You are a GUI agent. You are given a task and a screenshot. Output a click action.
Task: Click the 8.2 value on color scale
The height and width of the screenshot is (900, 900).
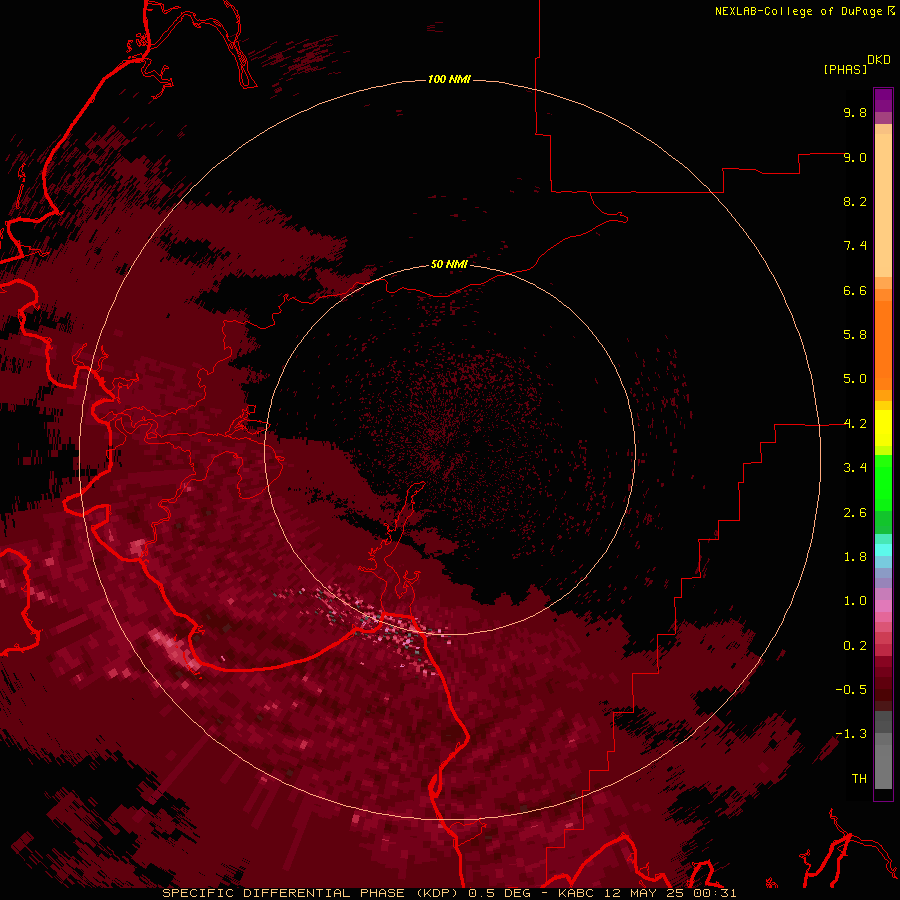pyautogui.click(x=855, y=201)
